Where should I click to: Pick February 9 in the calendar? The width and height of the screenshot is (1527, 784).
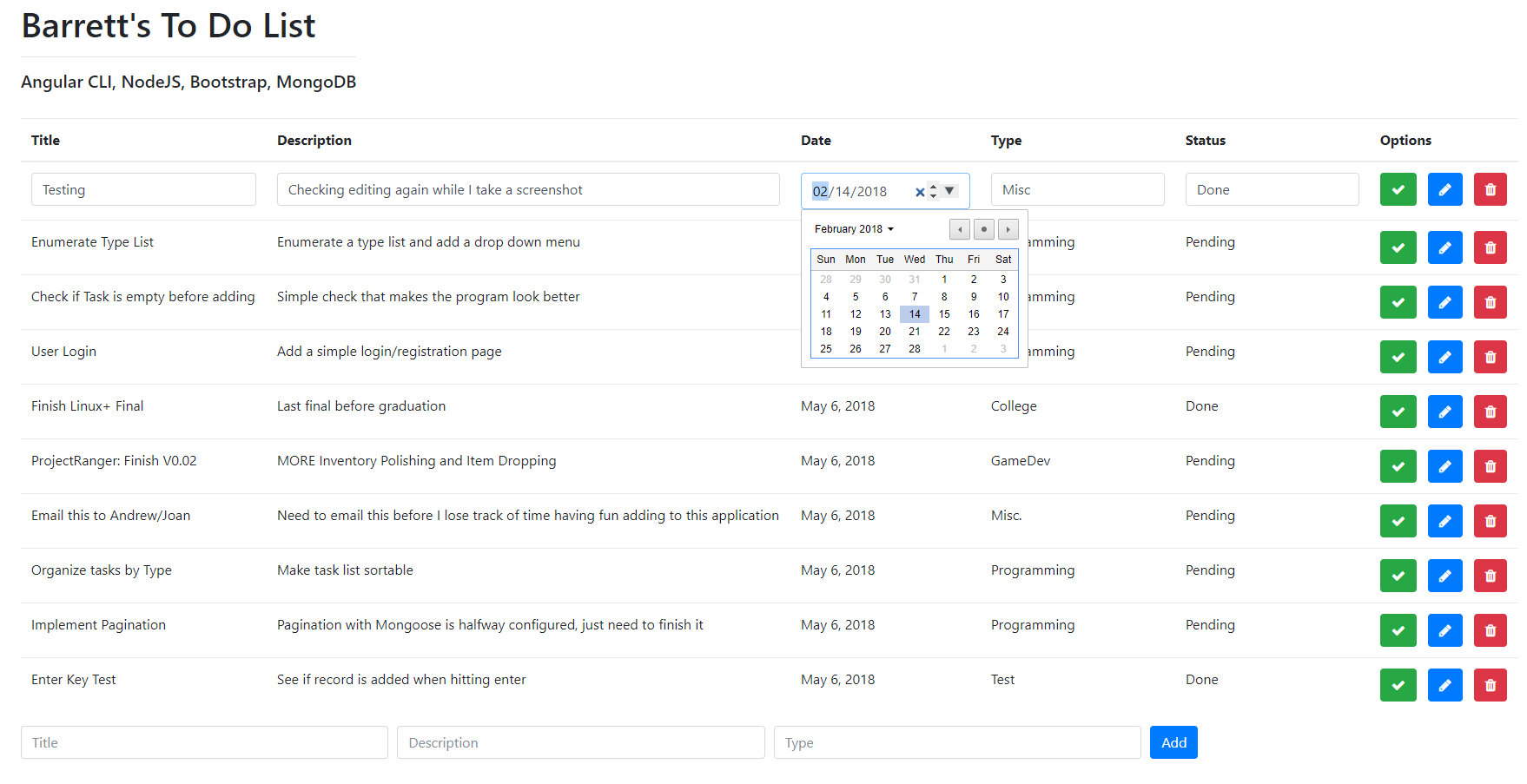point(974,297)
